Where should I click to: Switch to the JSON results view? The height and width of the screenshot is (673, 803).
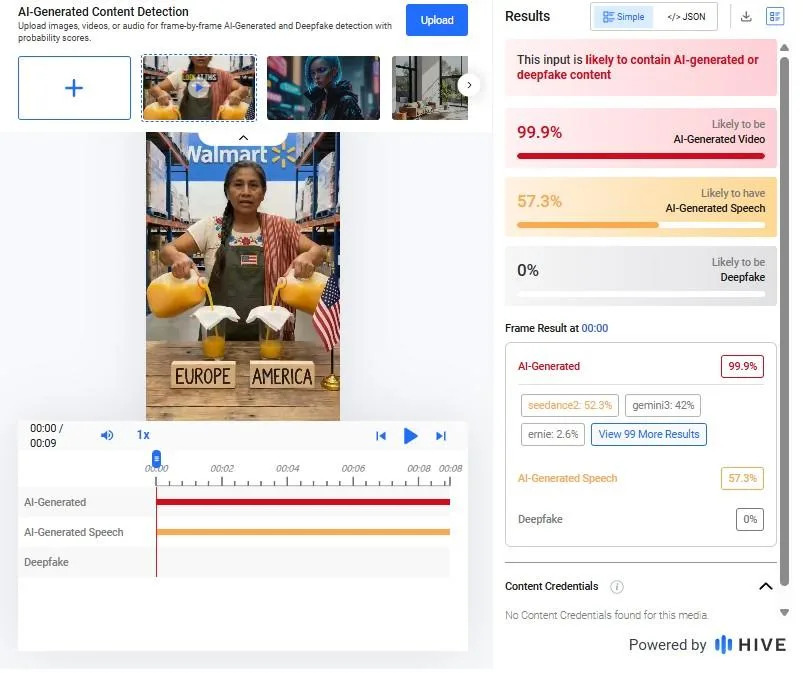click(686, 17)
